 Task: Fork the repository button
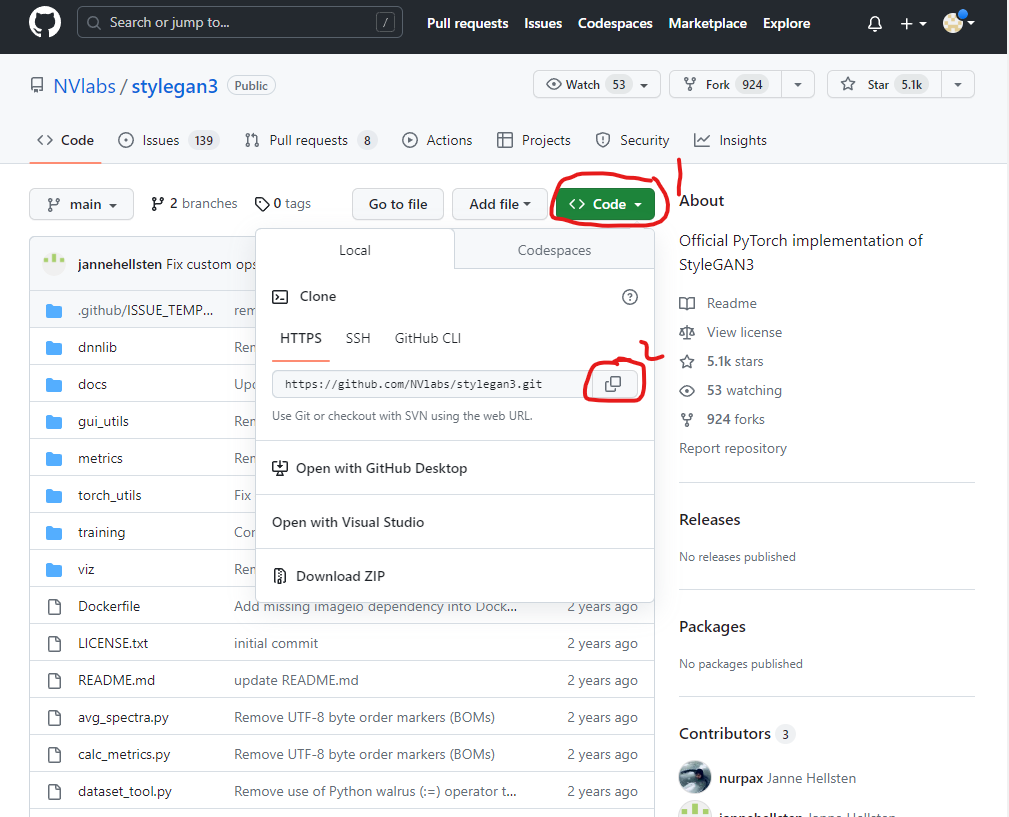click(726, 84)
